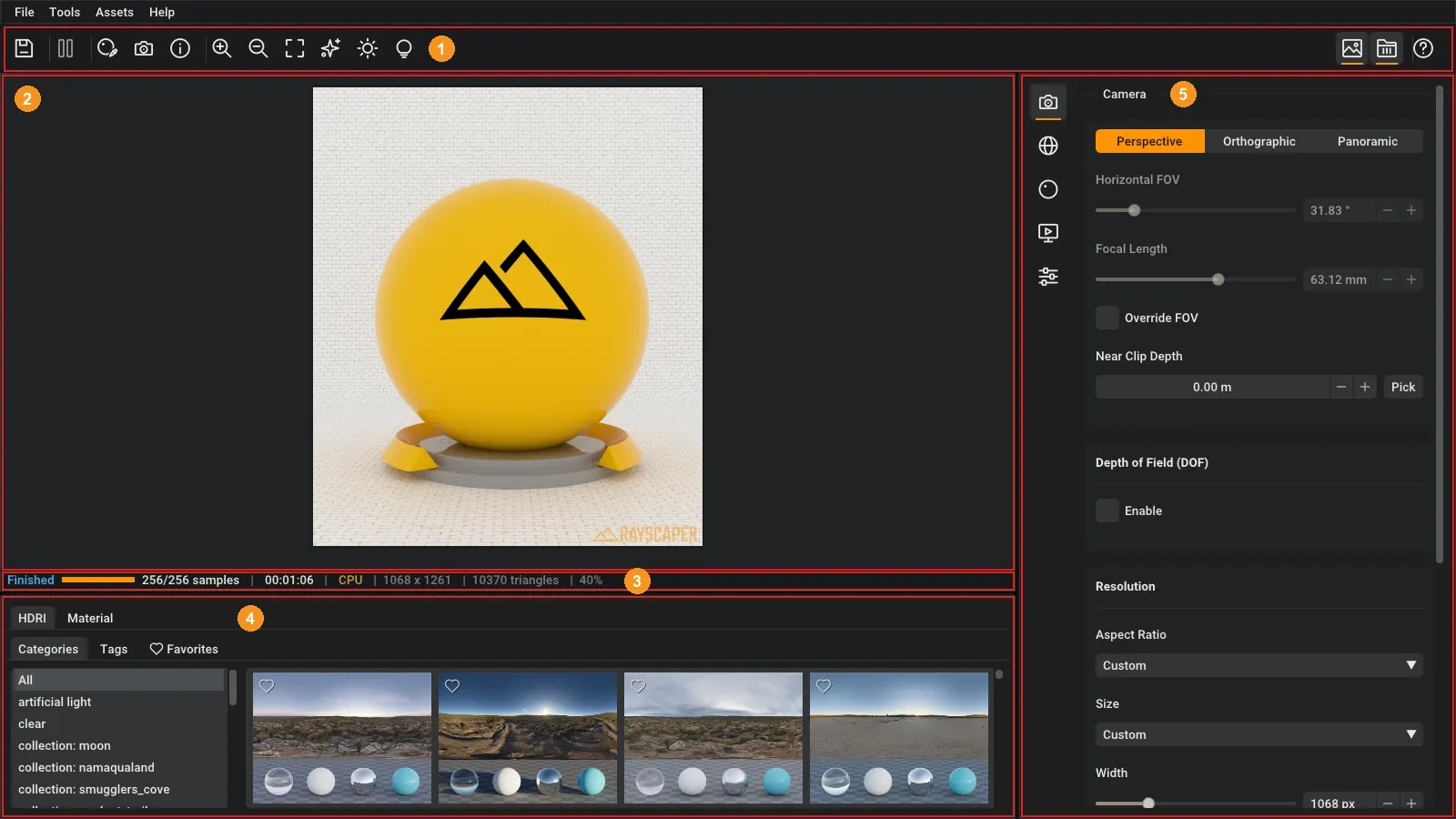Favorite the fourth HDRI thumbnail heart
1456x819 pixels.
pyautogui.click(x=824, y=686)
